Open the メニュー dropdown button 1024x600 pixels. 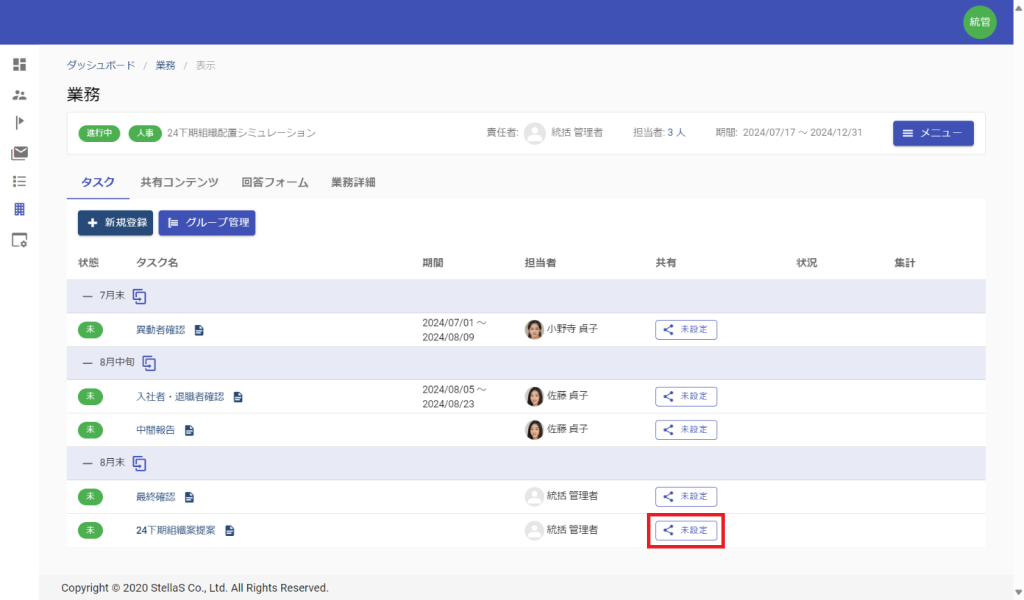pos(932,133)
